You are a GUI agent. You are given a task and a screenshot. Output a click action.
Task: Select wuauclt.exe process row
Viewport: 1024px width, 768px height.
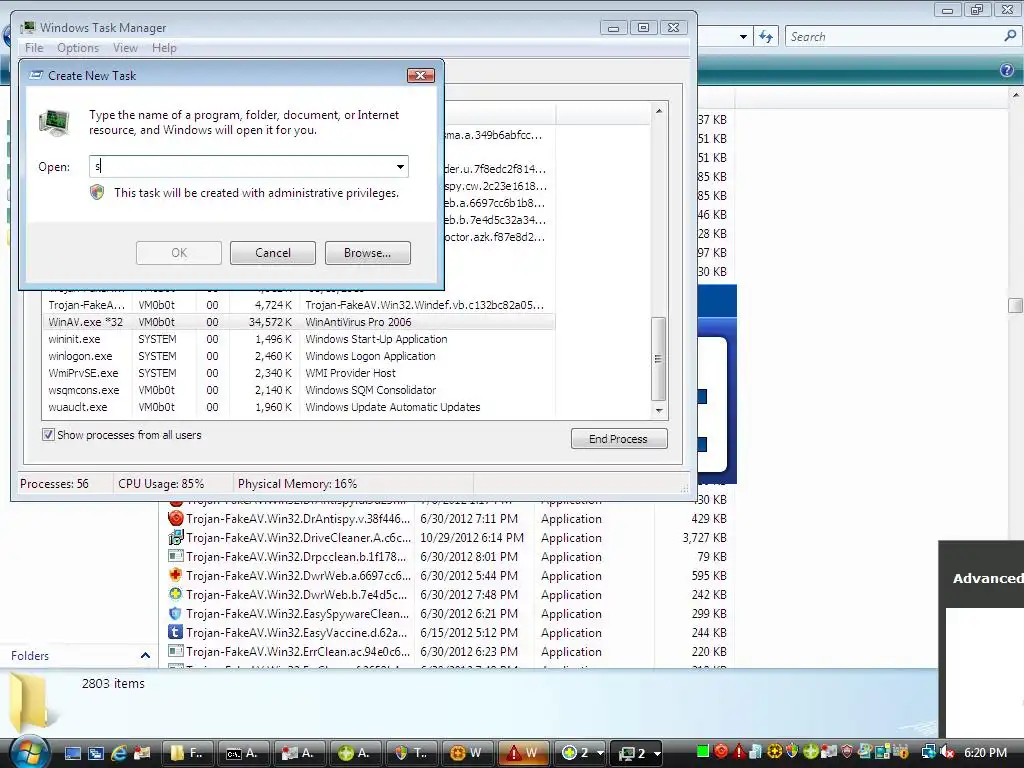pyautogui.click(x=298, y=407)
